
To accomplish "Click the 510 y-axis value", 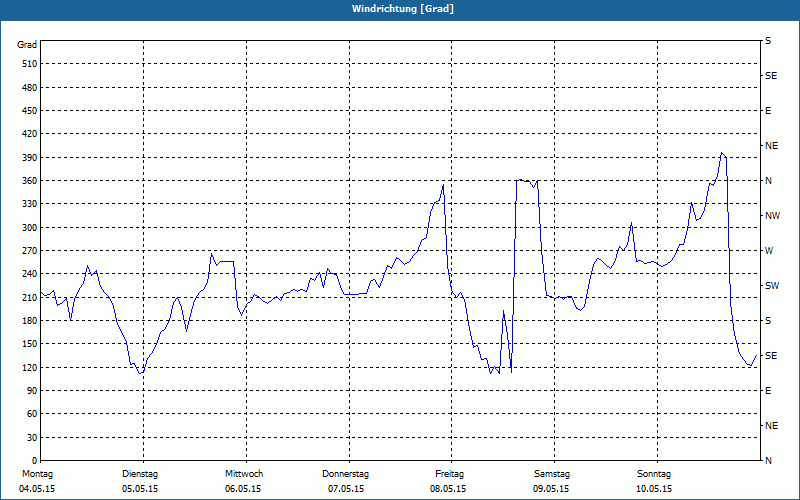I will [30, 64].
